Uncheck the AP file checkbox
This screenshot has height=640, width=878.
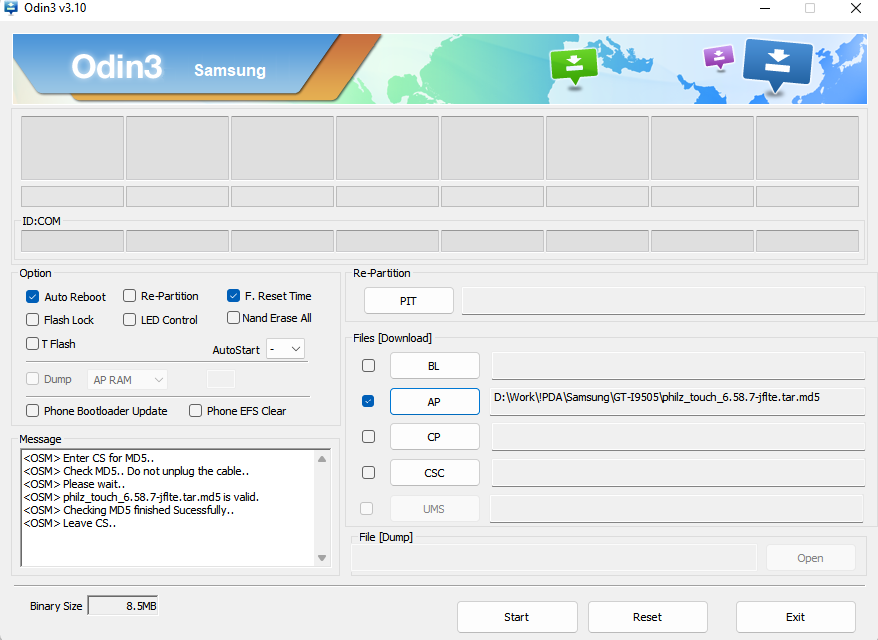click(368, 401)
